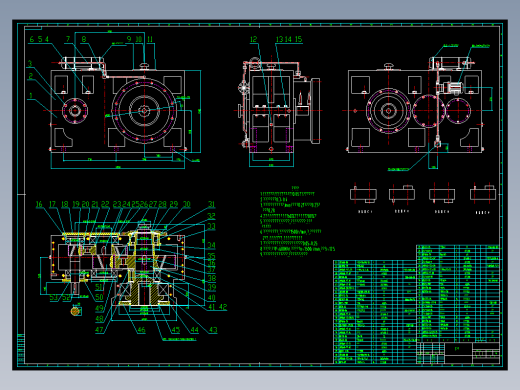Click part number label 34

pyautogui.click(x=212, y=246)
